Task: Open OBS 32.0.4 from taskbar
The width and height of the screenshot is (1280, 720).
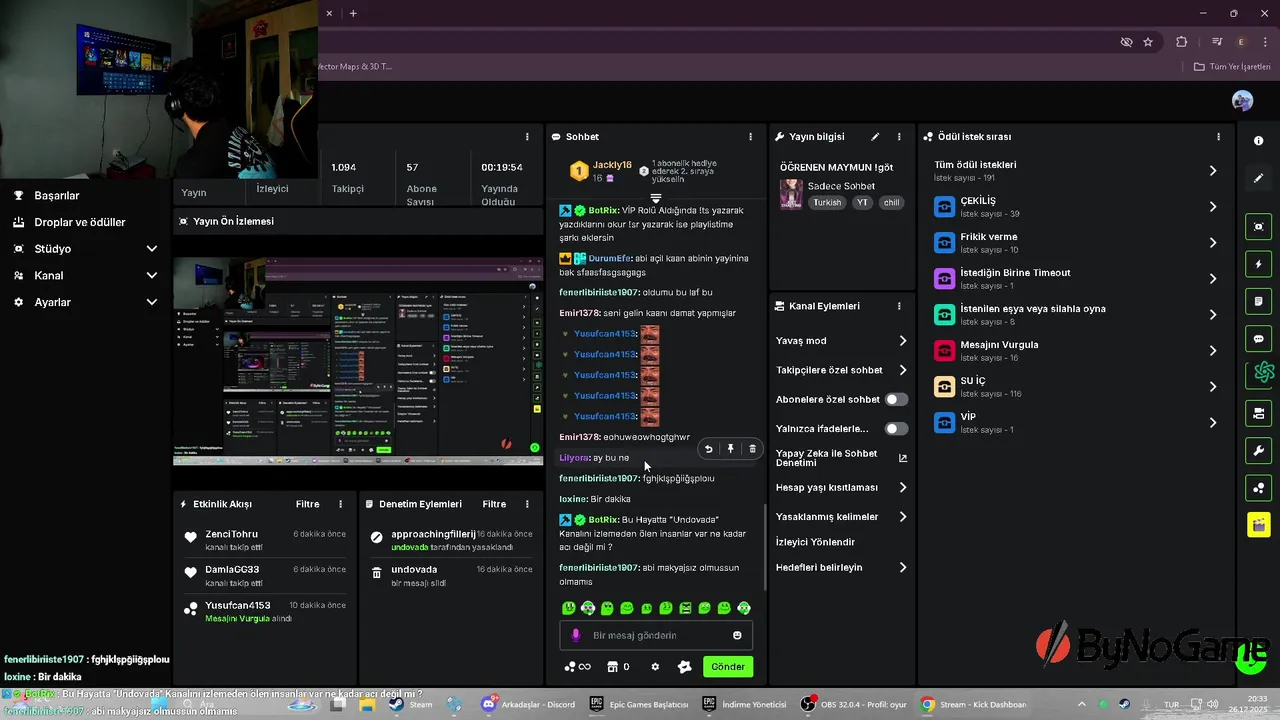Action: [852, 704]
